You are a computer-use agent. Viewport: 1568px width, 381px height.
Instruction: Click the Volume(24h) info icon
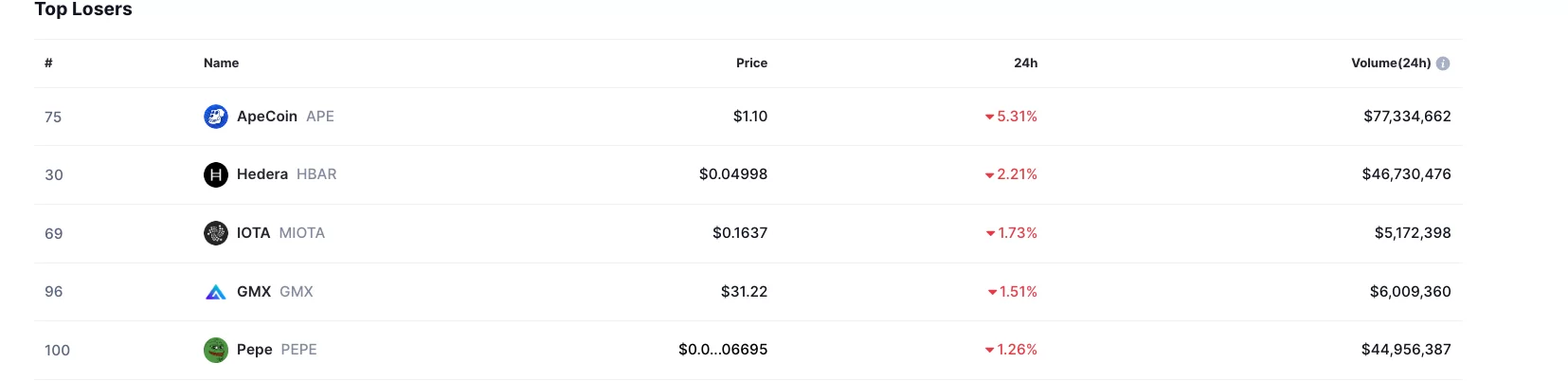1443,63
